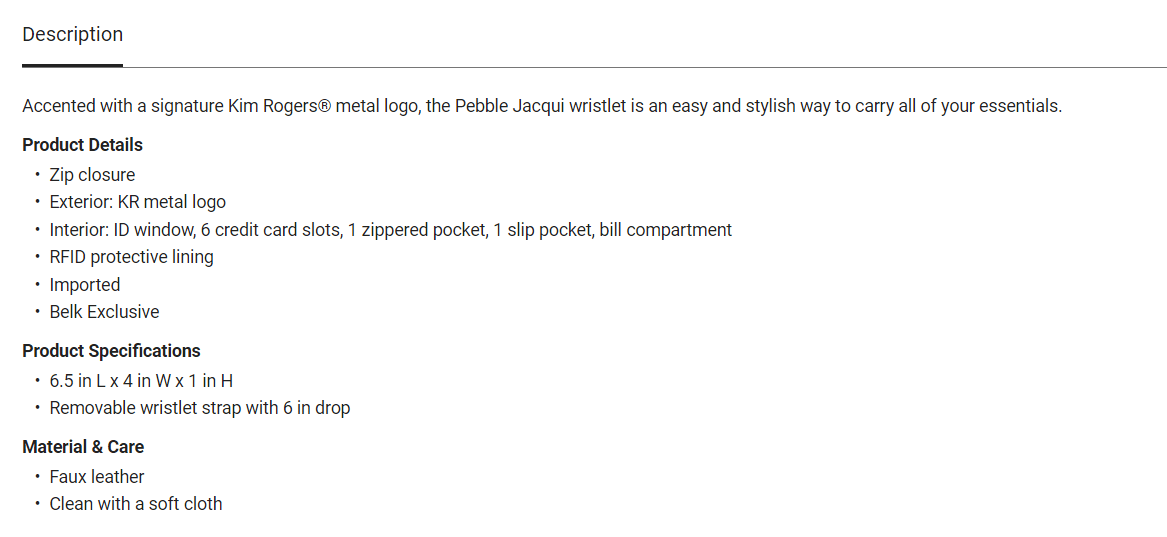Viewport: 1167px width, 537px height.
Task: Click the Belk Exclusive bullet item
Action: coord(104,312)
